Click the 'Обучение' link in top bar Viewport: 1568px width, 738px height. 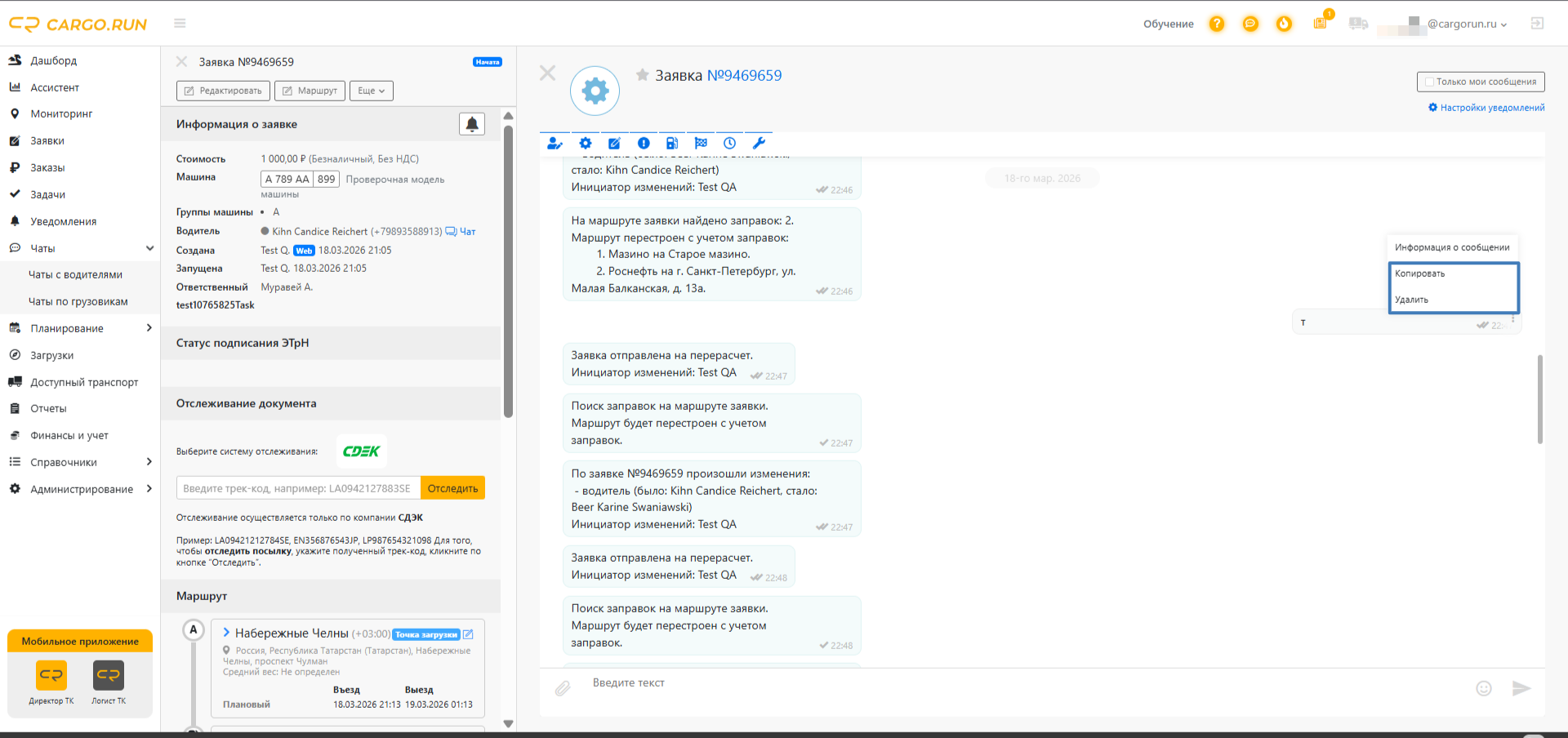1168,24
